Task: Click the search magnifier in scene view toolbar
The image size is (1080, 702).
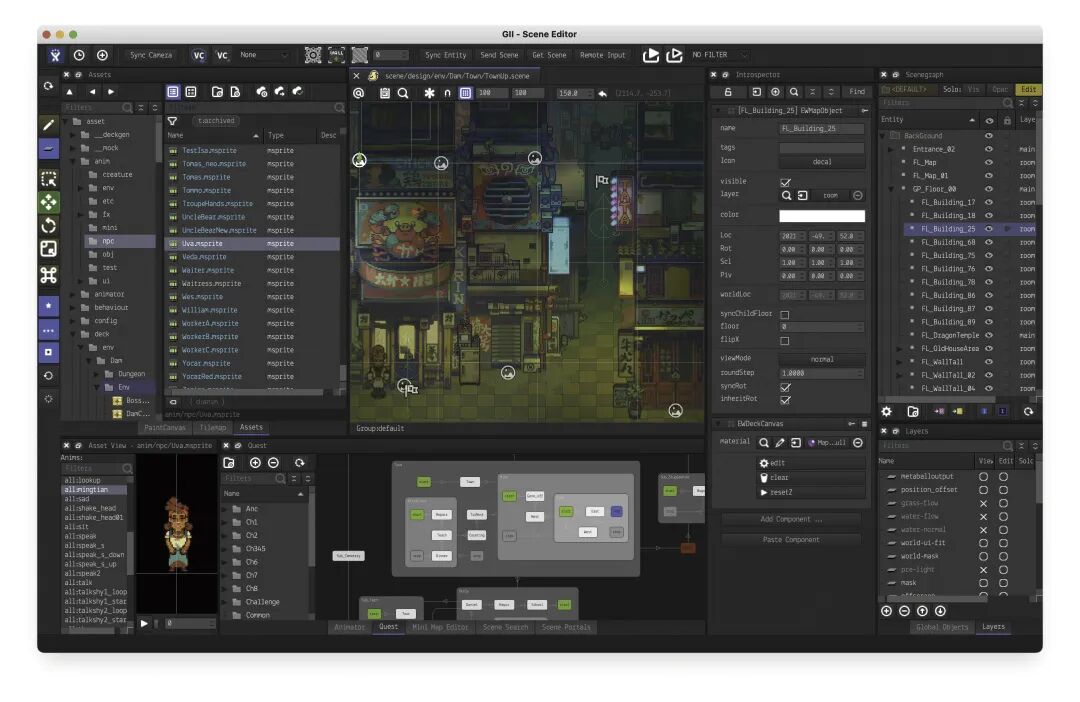Action: point(403,93)
